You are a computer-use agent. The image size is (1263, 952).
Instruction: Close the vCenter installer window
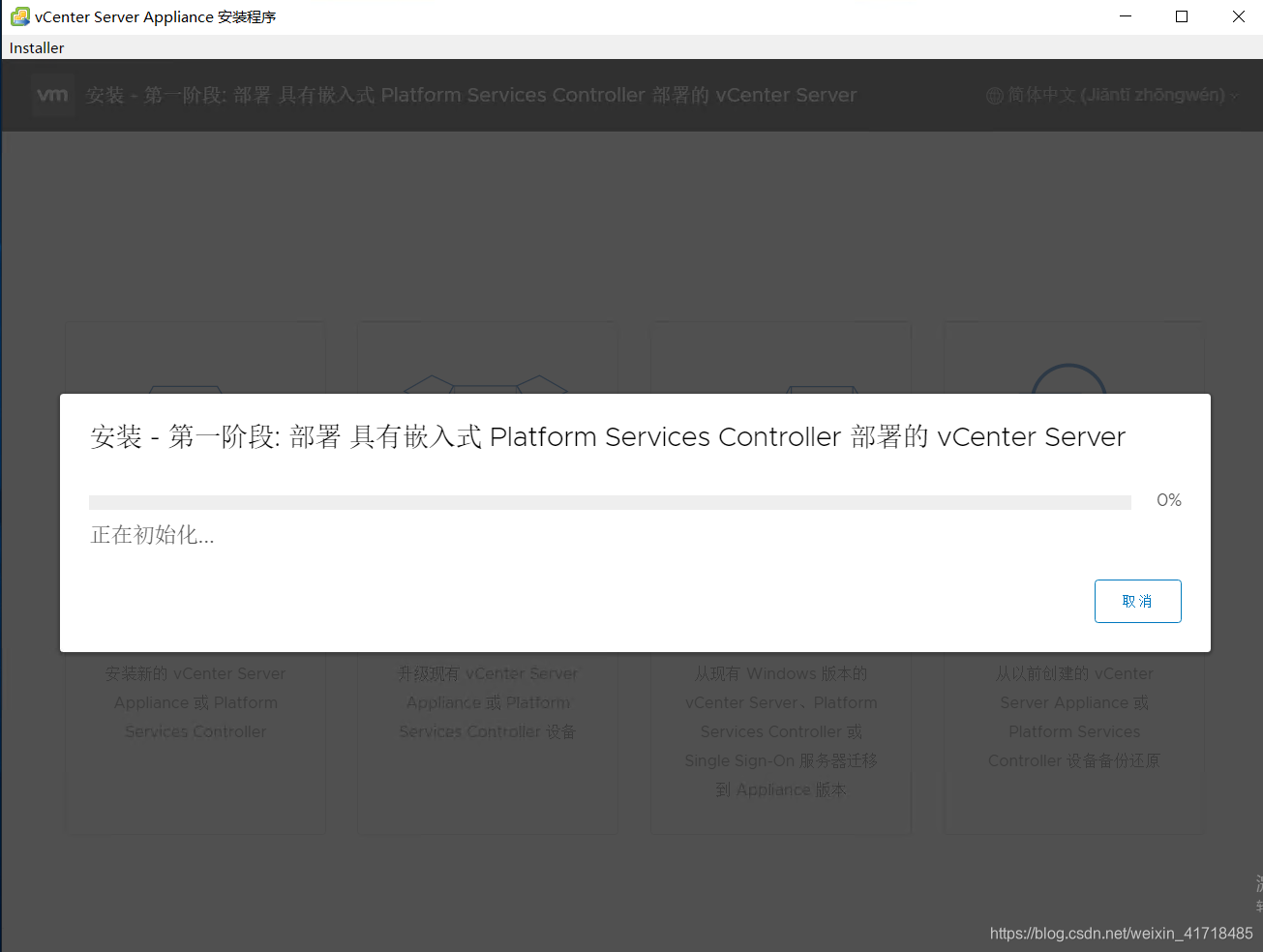1238,16
